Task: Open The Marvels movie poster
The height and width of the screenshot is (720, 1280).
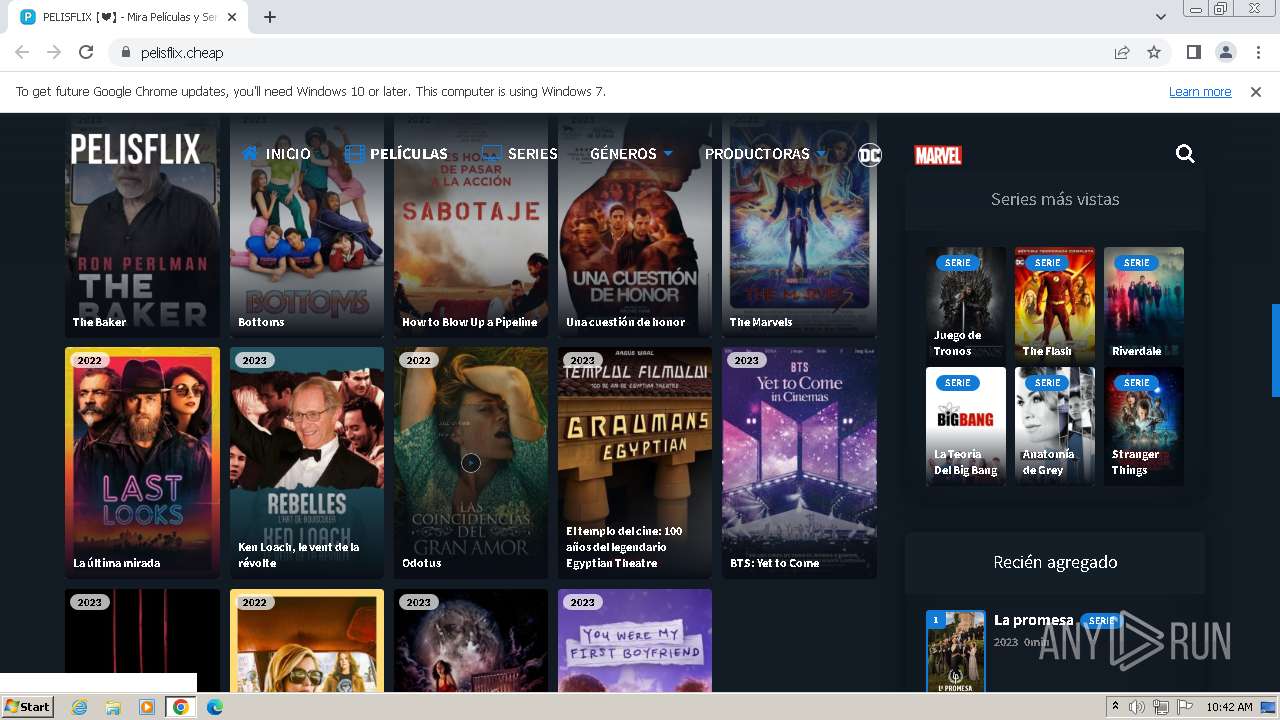Action: 799,225
